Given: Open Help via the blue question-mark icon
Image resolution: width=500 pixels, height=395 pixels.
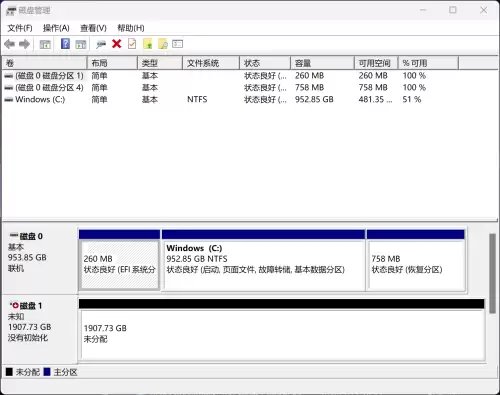Looking at the screenshot, I should click(65, 44).
